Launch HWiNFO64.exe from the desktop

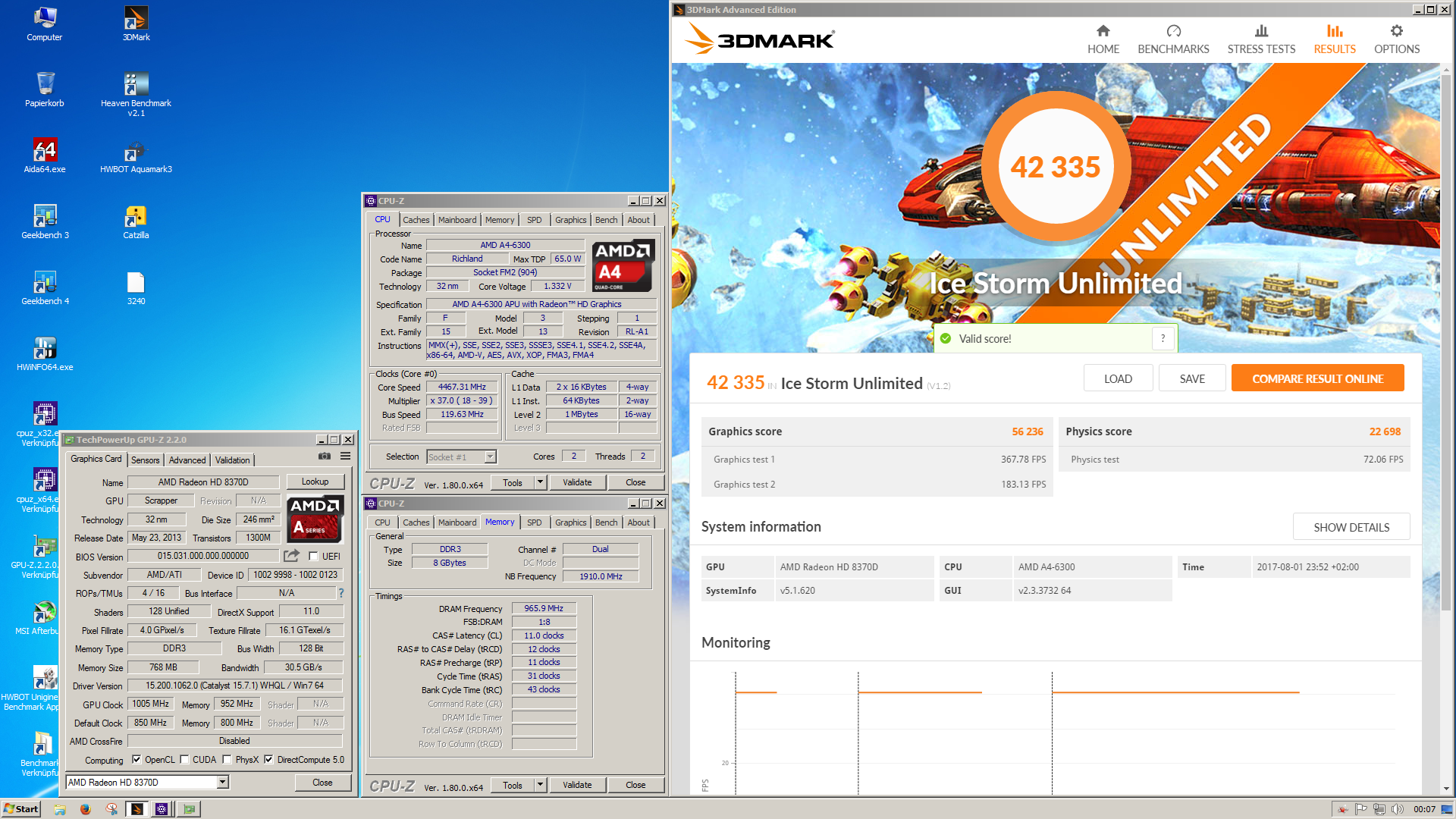45,354
